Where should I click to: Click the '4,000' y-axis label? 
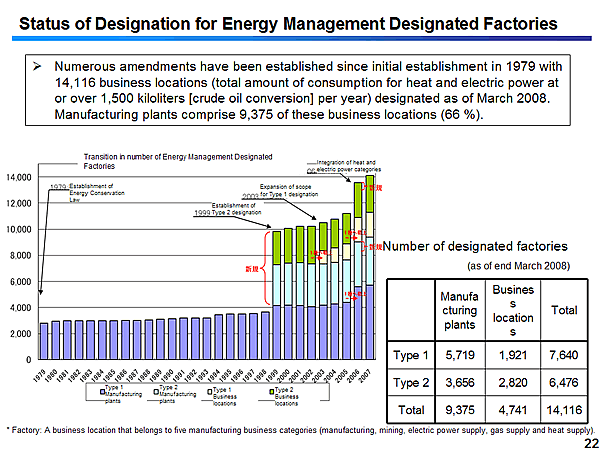(x=21, y=308)
